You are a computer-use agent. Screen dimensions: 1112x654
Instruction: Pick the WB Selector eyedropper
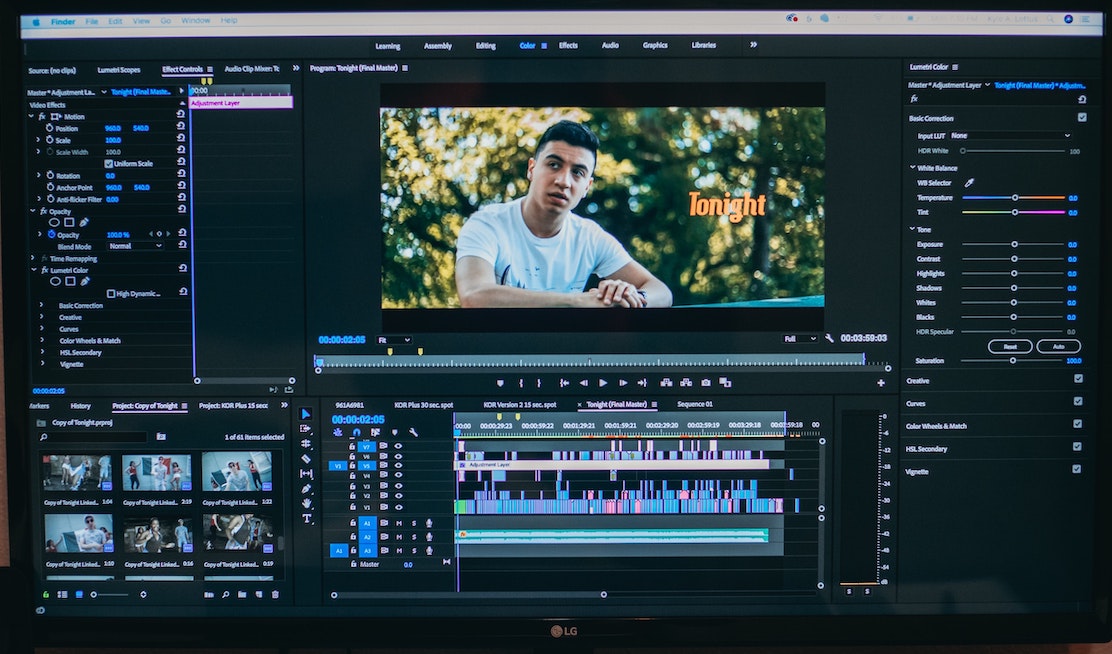[x=968, y=183]
